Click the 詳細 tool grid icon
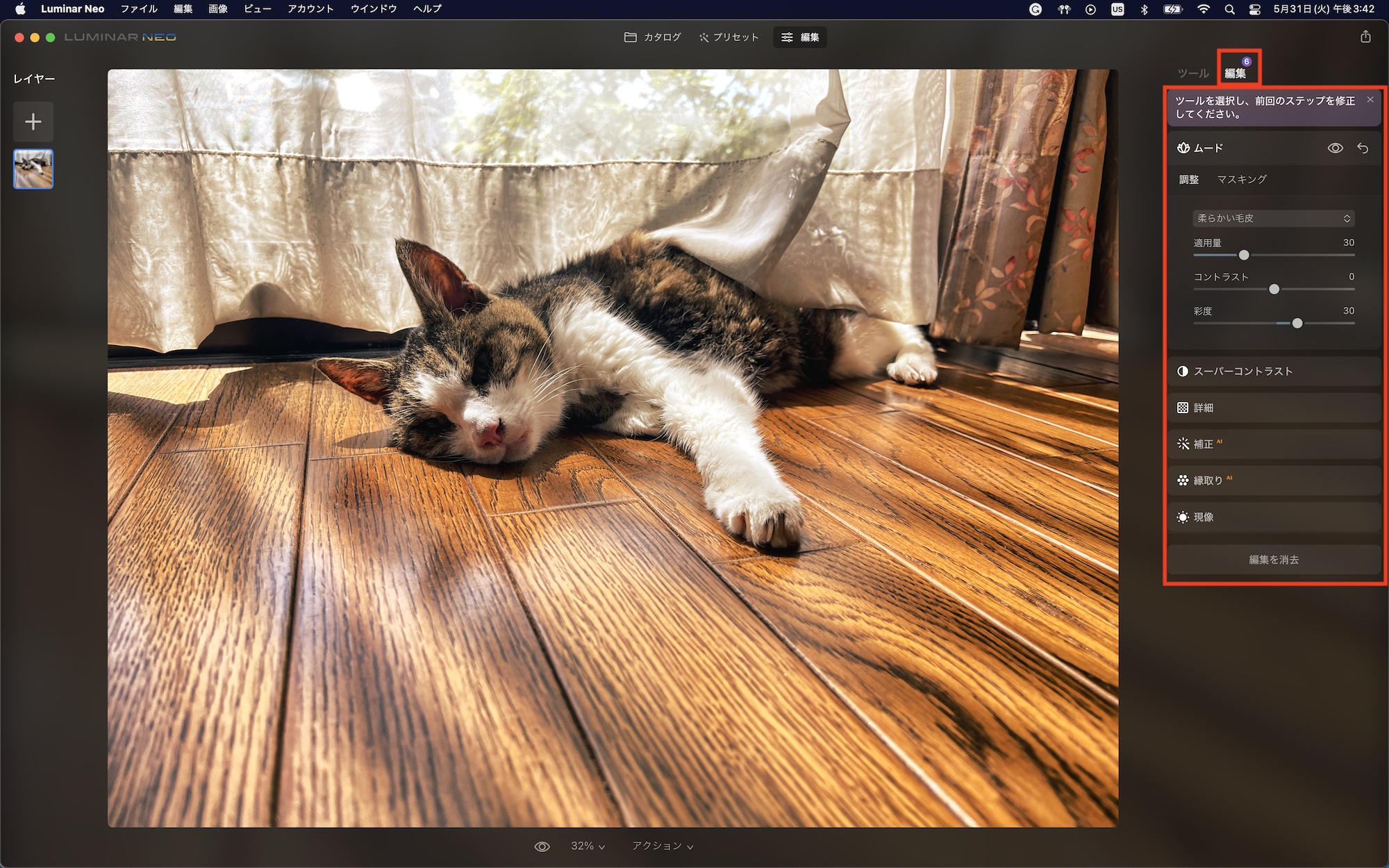The image size is (1389, 868). pyautogui.click(x=1183, y=408)
